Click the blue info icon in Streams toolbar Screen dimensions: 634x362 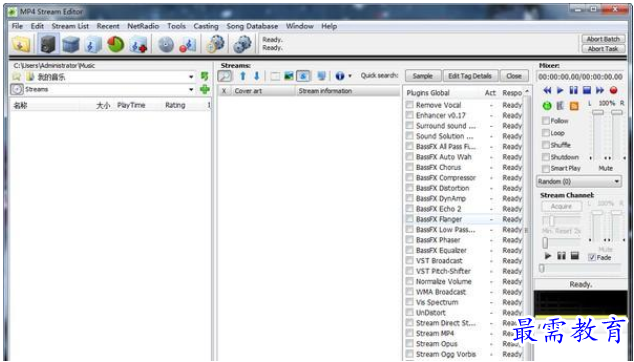pos(340,76)
